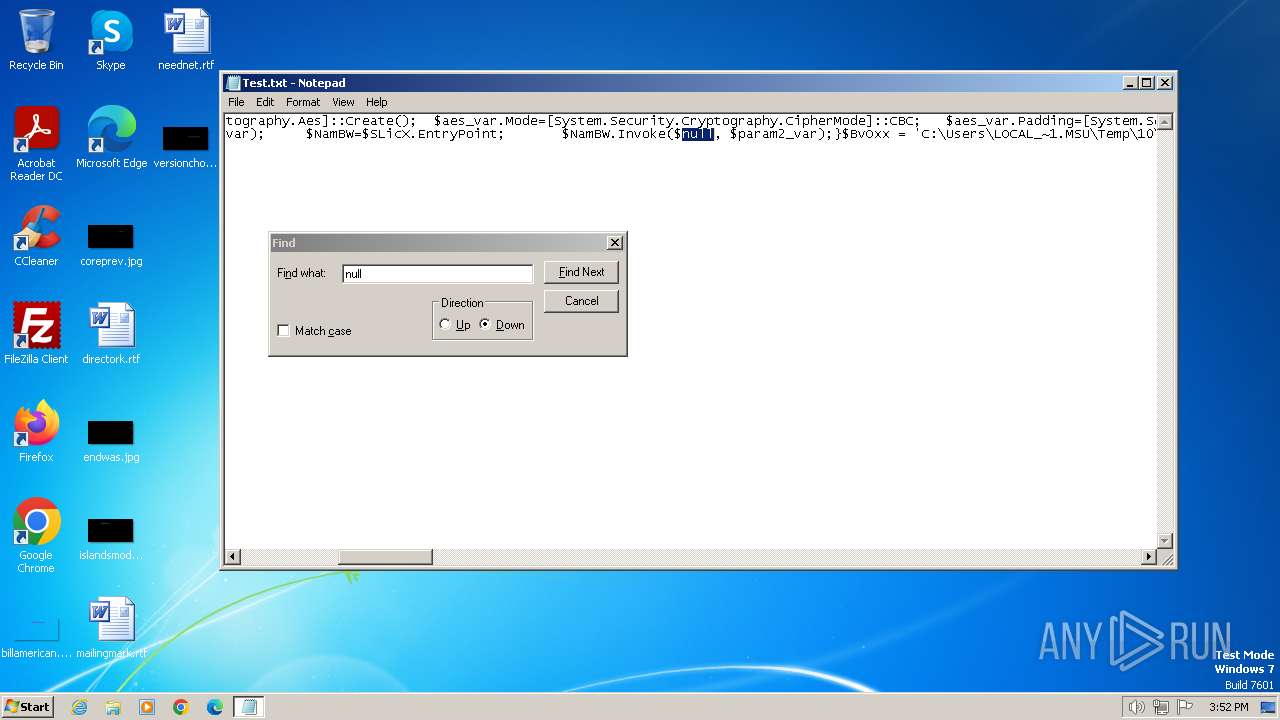Select directork.rtf desktop file

click(x=111, y=334)
